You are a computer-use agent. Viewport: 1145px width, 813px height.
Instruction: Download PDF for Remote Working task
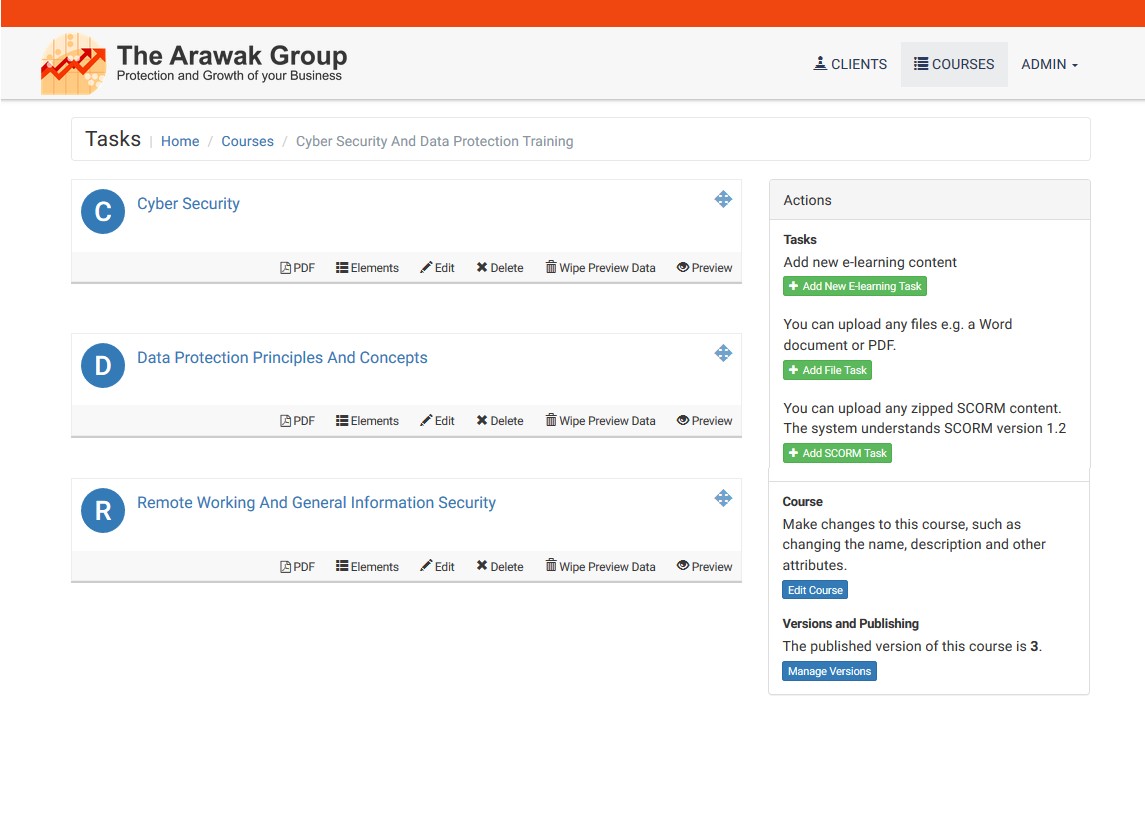[x=297, y=567]
